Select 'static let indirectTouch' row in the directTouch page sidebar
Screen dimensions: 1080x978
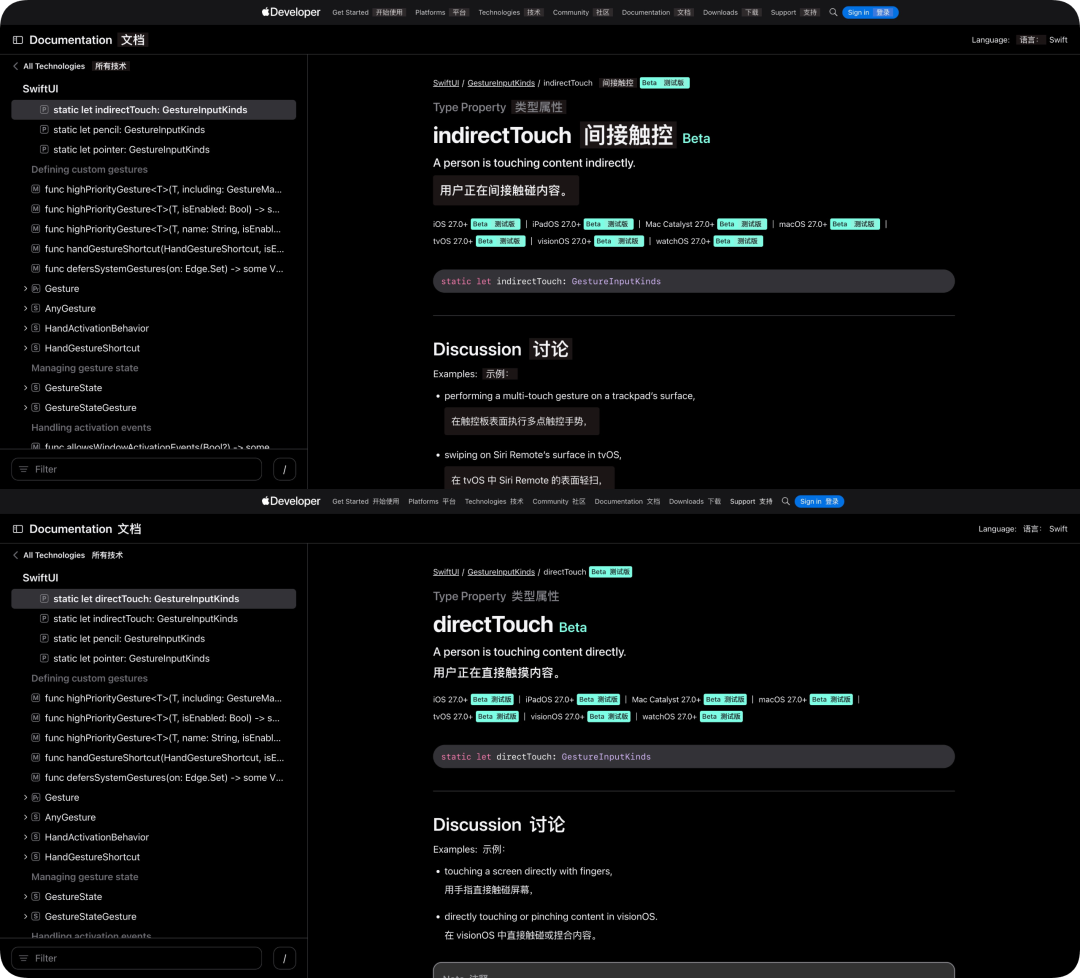(154, 618)
